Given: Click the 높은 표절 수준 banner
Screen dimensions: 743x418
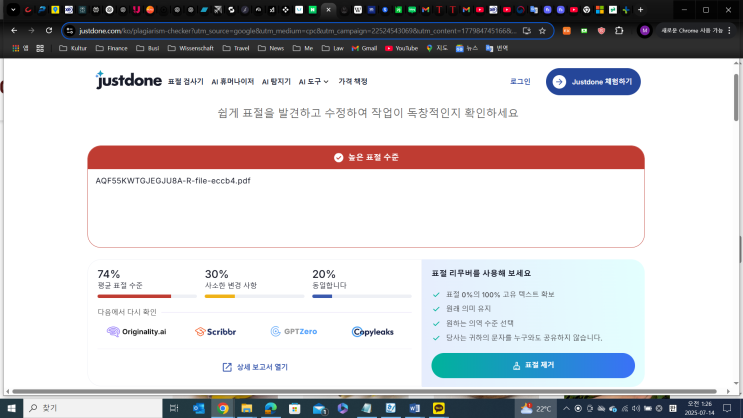Looking at the screenshot, I should 366,157.
